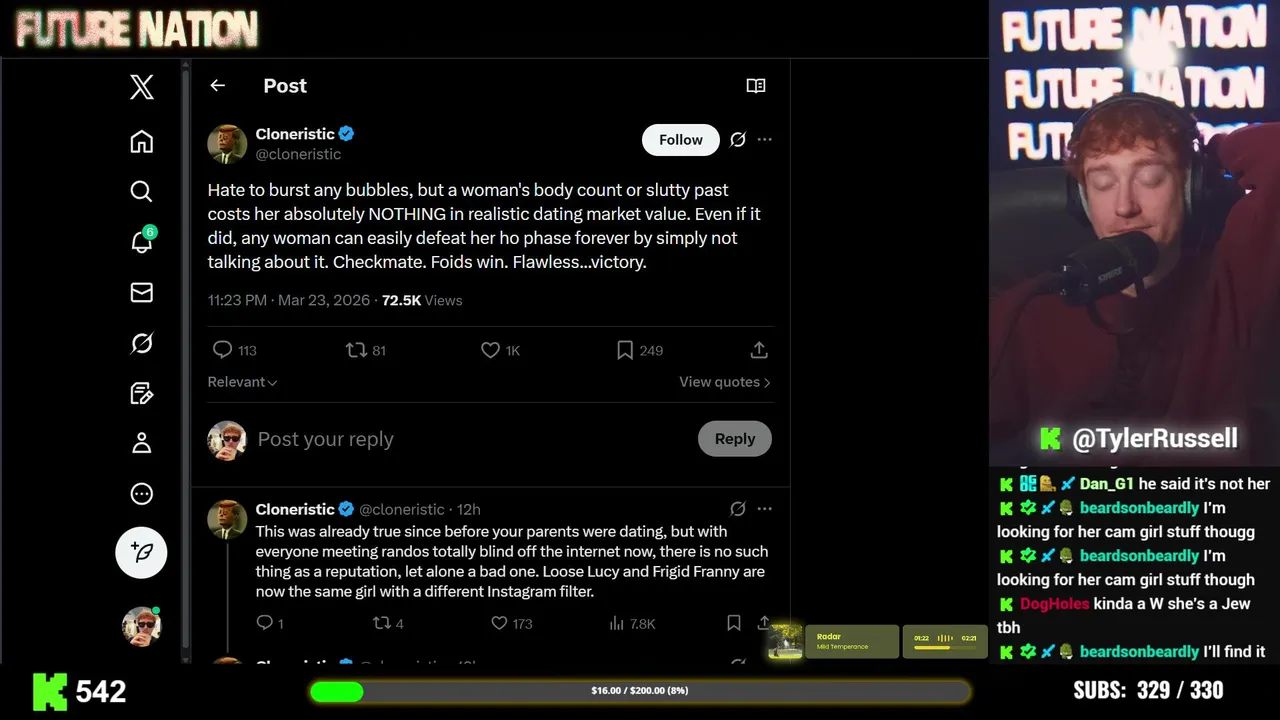
Task: Follow the Cloneristic account
Action: (x=680, y=140)
